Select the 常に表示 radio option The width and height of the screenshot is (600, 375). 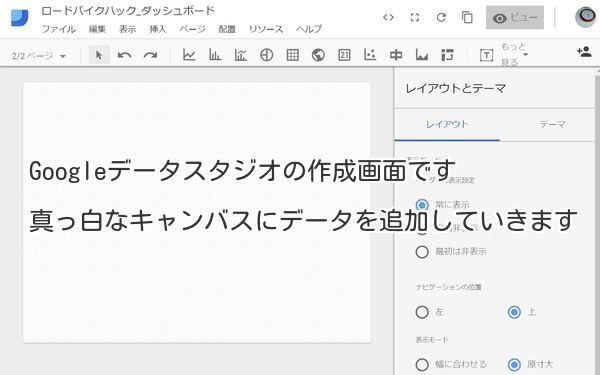[x=422, y=205]
